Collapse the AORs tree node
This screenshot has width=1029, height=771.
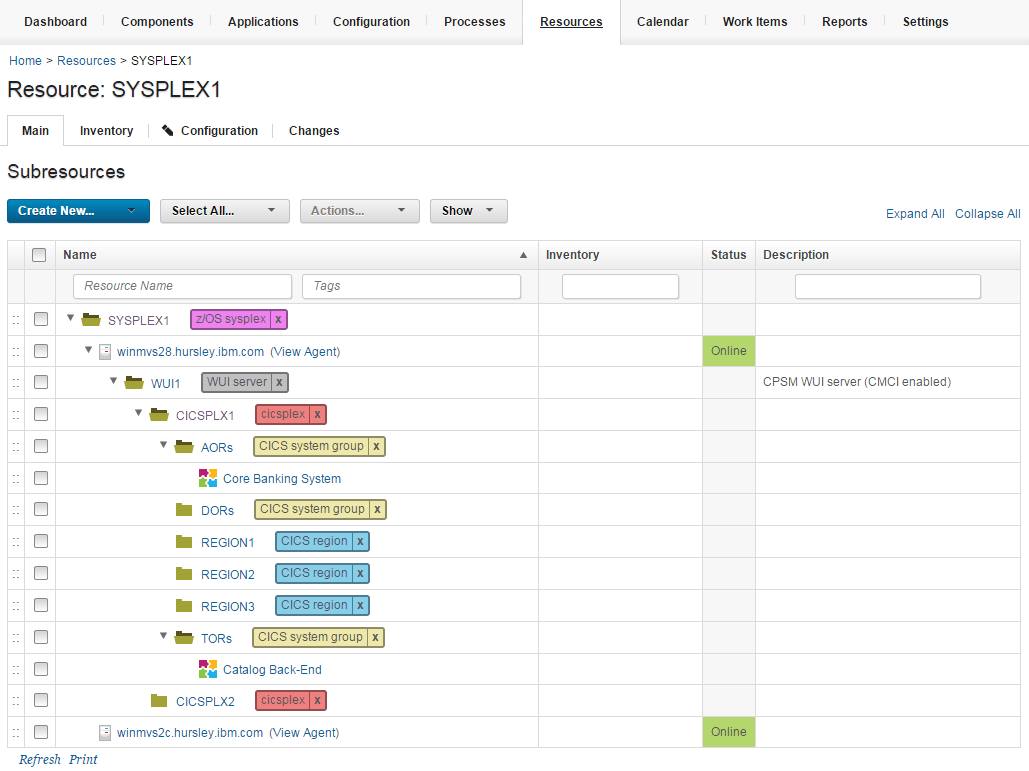click(164, 446)
